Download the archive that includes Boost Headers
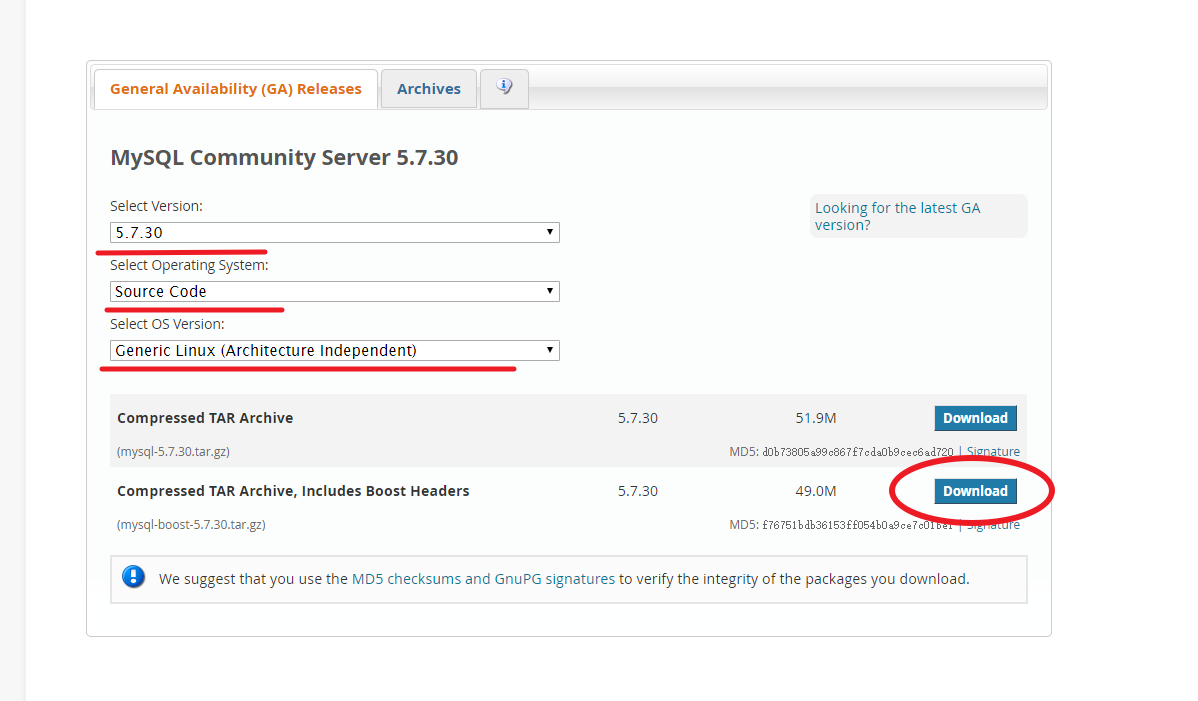This screenshot has height=701, width=1198. coord(975,491)
